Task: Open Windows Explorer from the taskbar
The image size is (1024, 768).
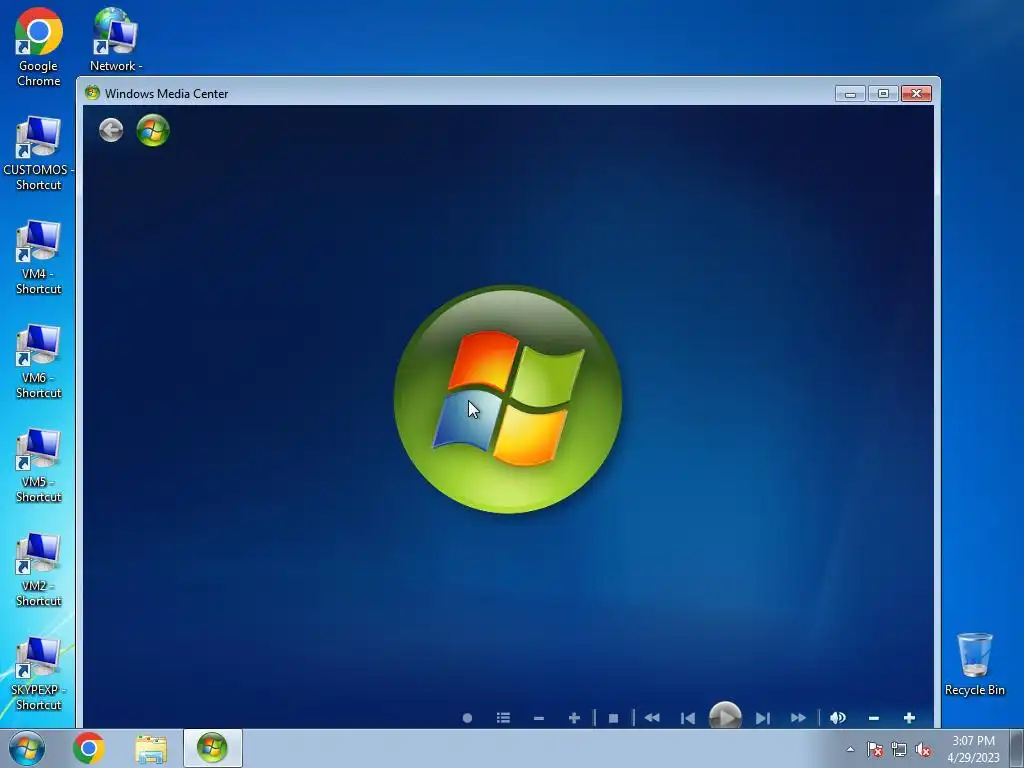Action: [x=151, y=748]
